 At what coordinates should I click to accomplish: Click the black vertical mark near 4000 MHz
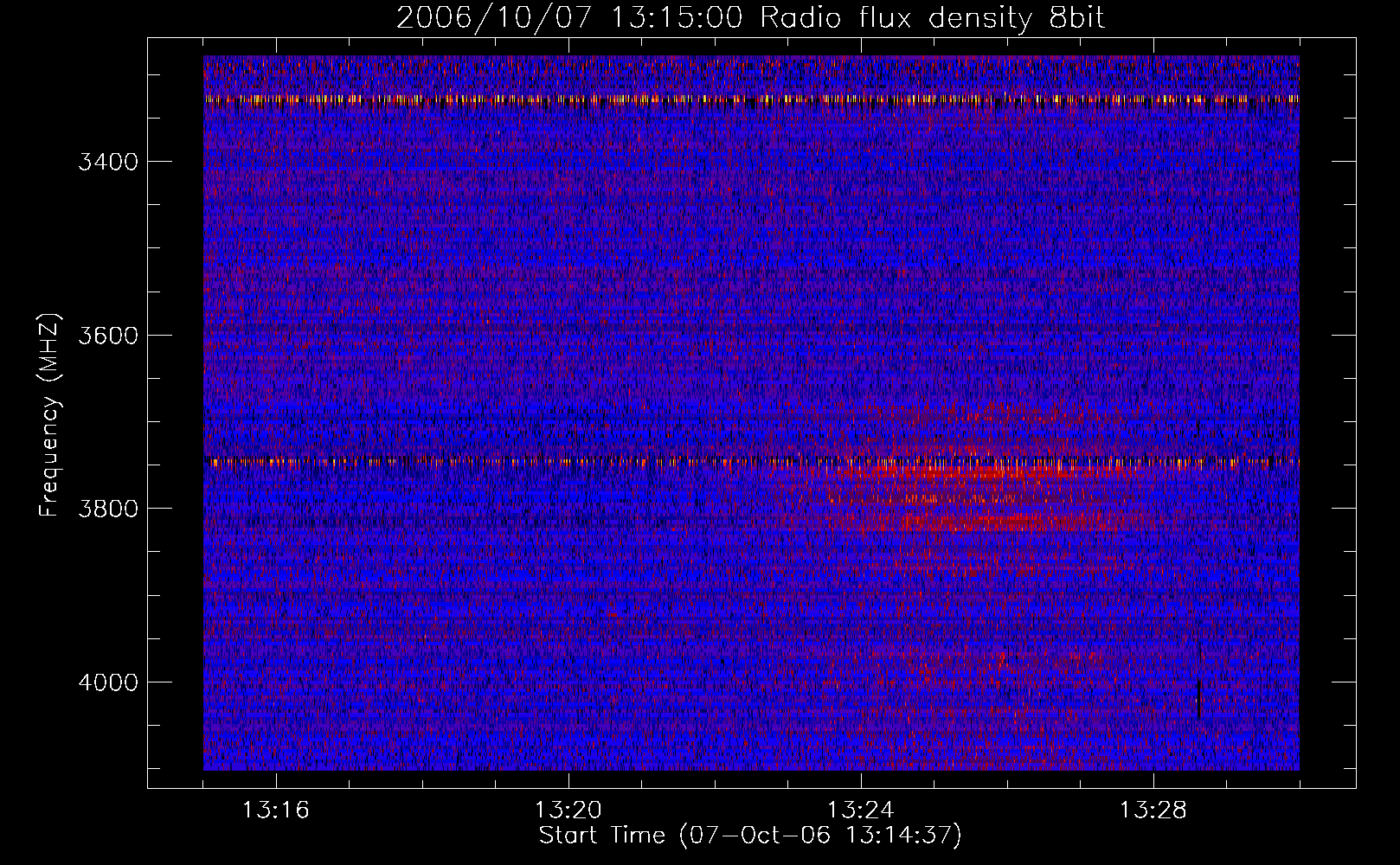[x=1198, y=699]
